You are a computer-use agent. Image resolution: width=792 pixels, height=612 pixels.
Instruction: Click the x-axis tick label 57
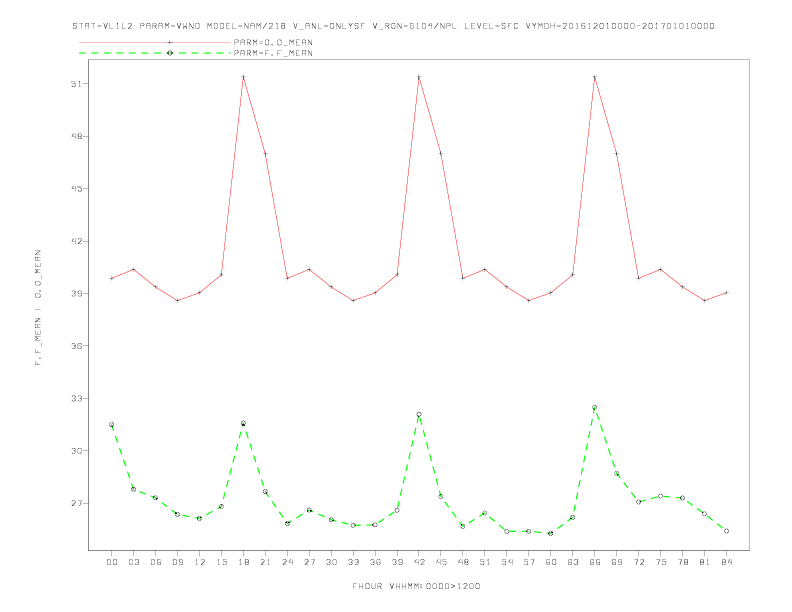click(529, 562)
